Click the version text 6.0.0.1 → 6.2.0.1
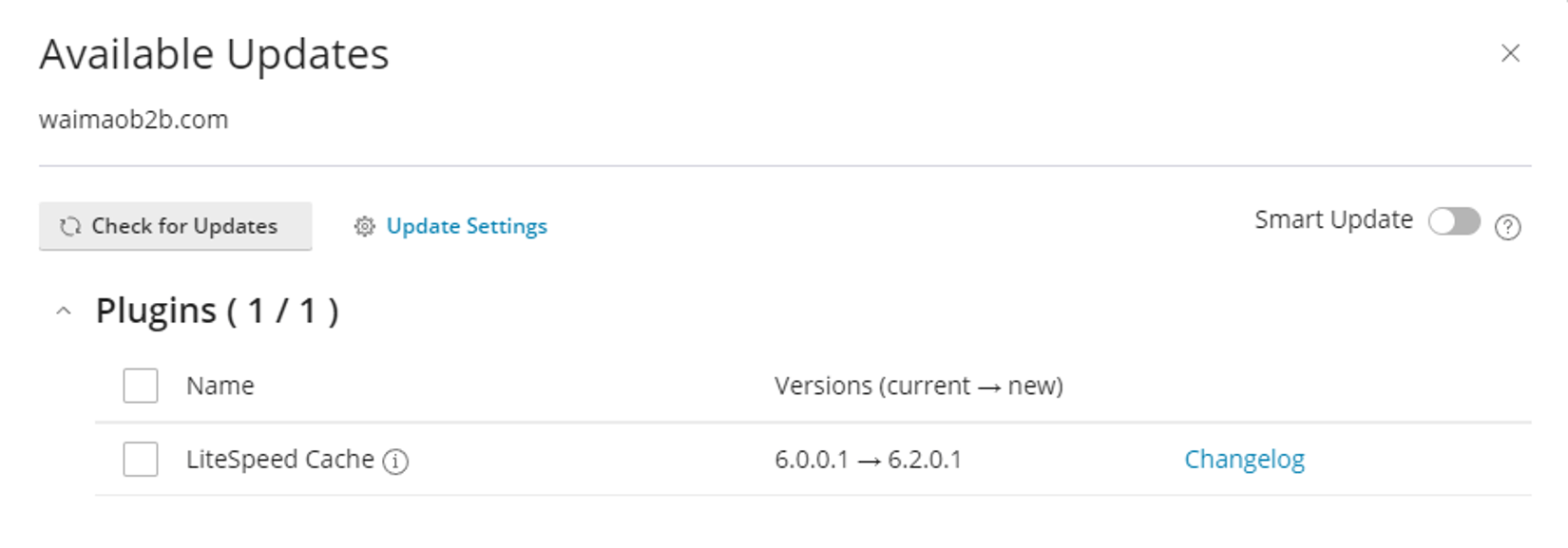This screenshot has width=1568, height=548. pyautogui.click(x=870, y=460)
